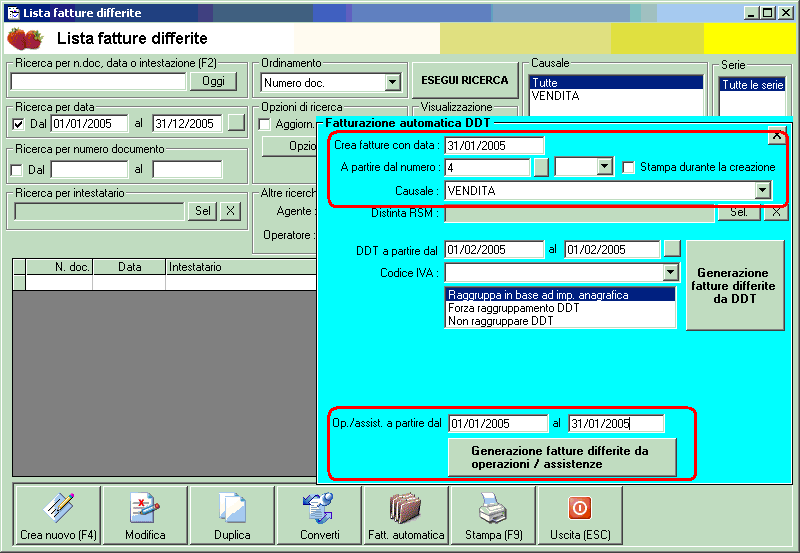Image resolution: width=800 pixels, height=553 pixels.
Task: Click Generazione fatture differite da operazioni / assistenze
Action: [562, 458]
